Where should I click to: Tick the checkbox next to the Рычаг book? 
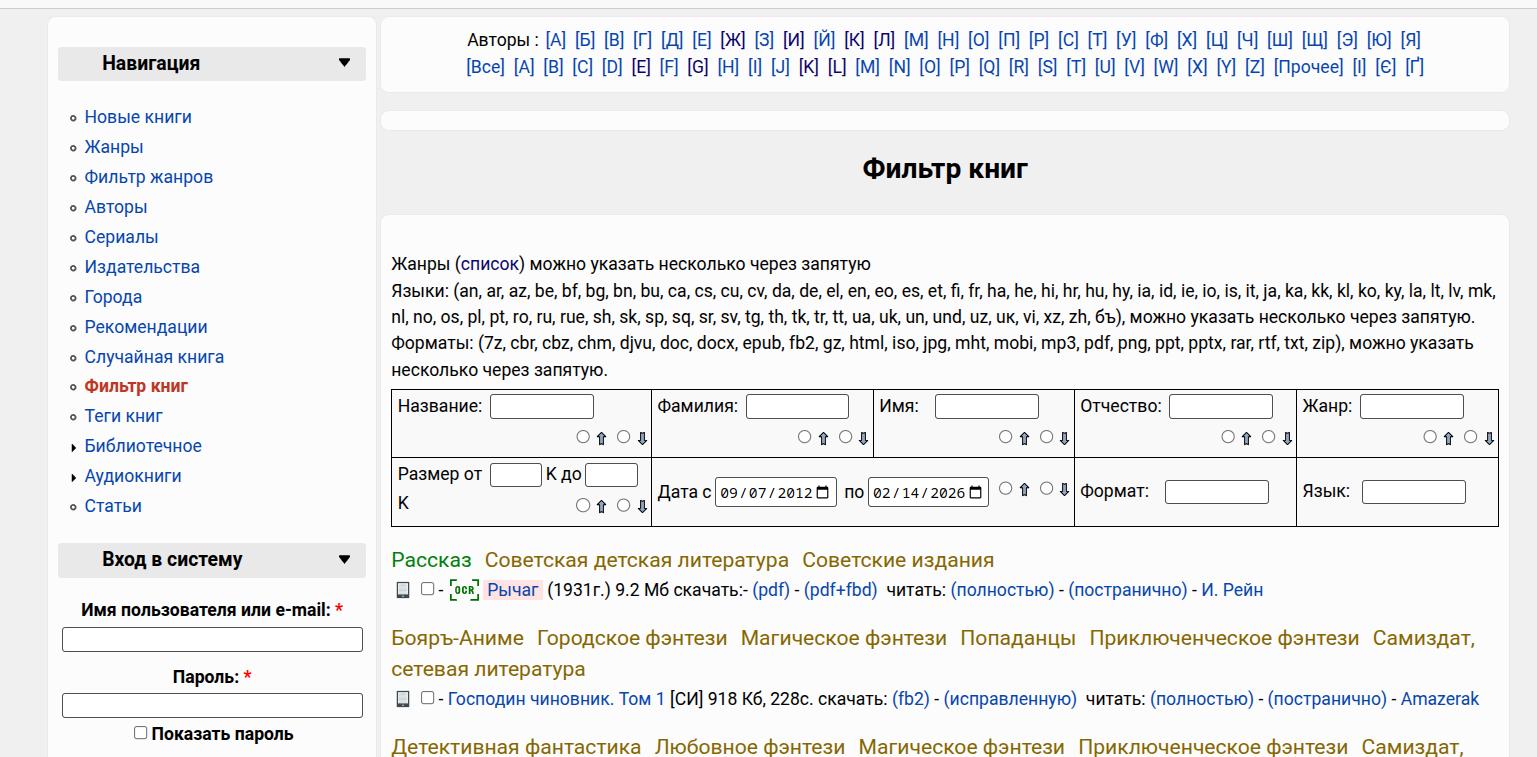(x=428, y=589)
